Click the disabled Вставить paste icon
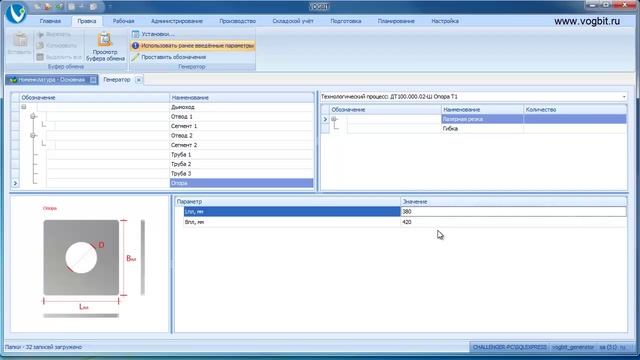The height and width of the screenshot is (360, 640). 20,40
